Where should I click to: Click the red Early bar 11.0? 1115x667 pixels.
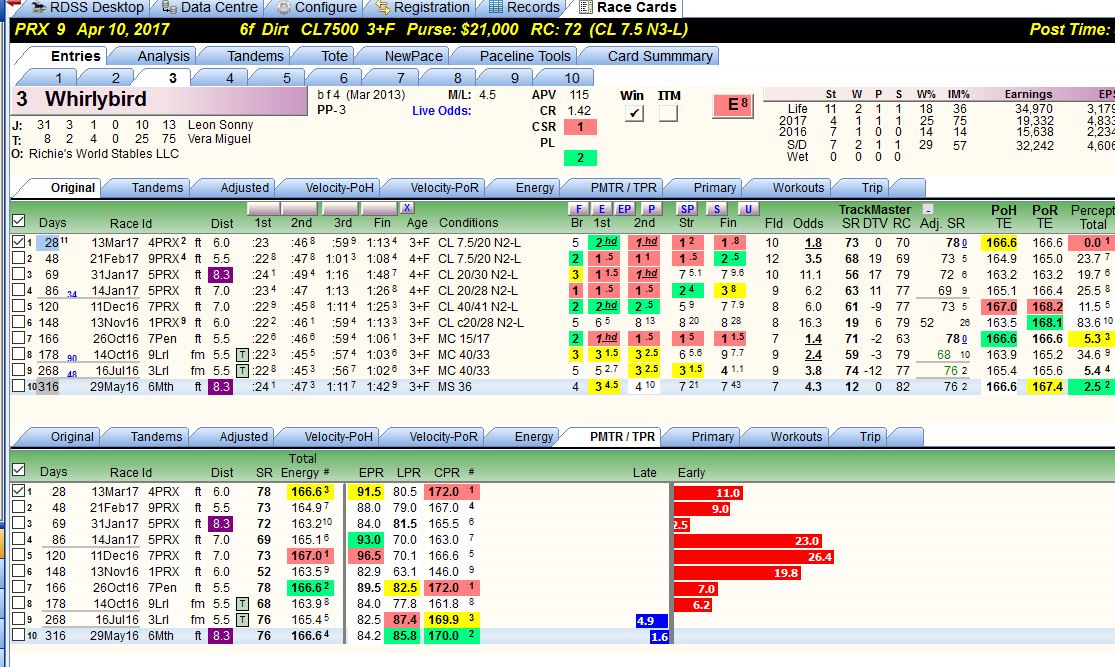coord(708,493)
